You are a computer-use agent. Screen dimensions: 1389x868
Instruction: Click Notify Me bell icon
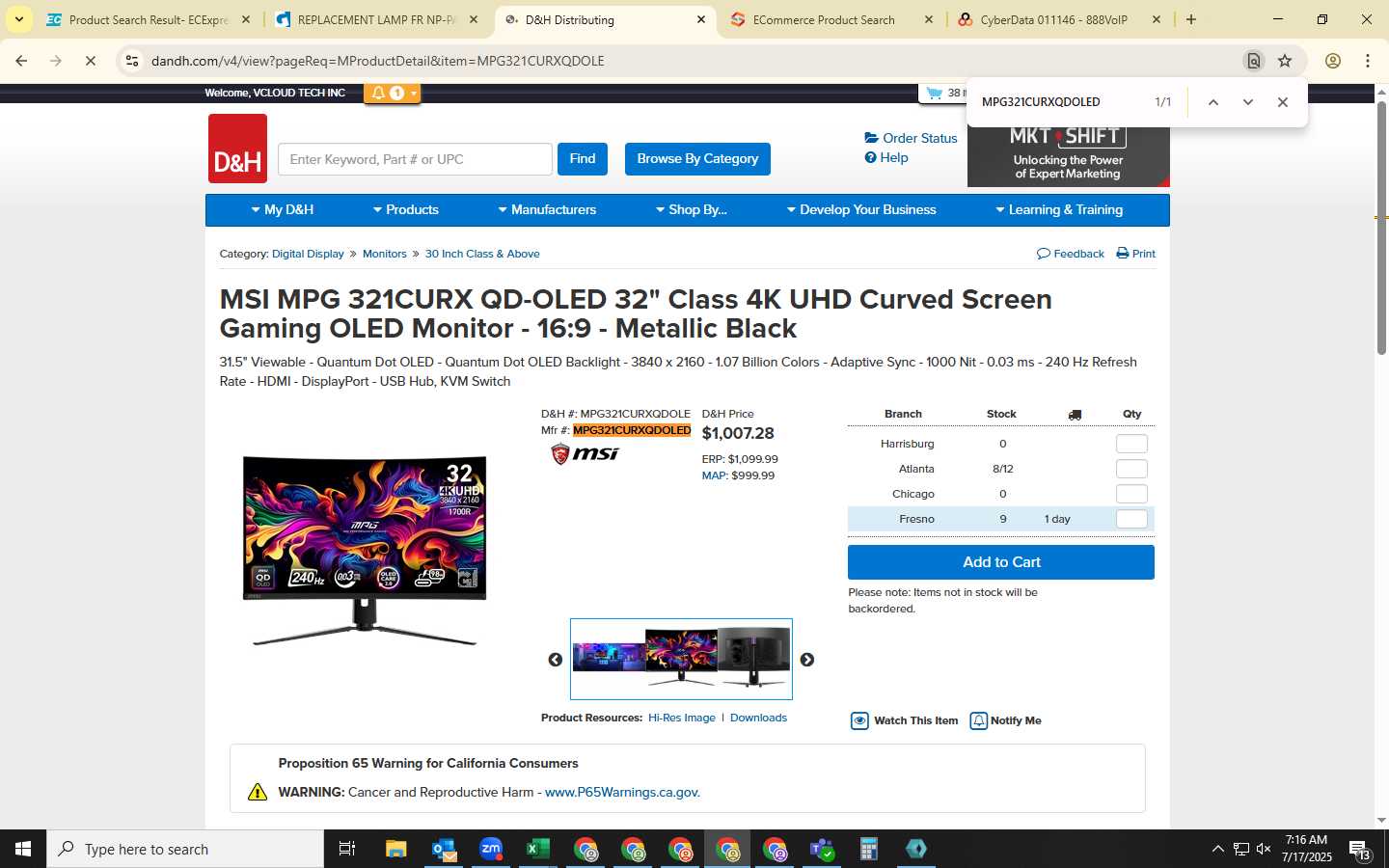978,721
